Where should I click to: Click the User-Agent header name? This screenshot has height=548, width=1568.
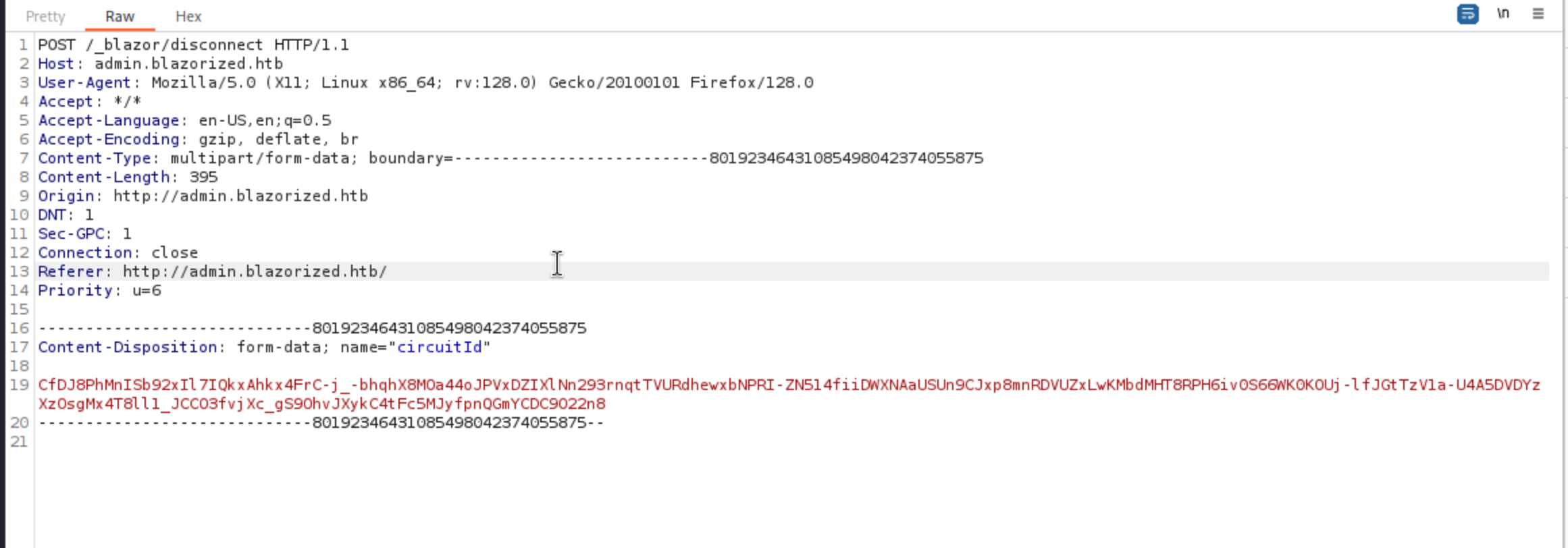[84, 82]
